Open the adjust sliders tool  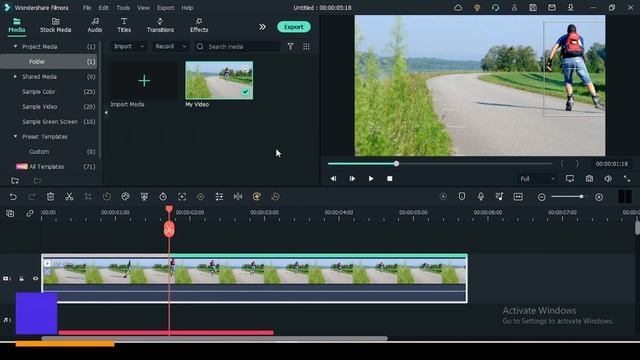click(219, 197)
